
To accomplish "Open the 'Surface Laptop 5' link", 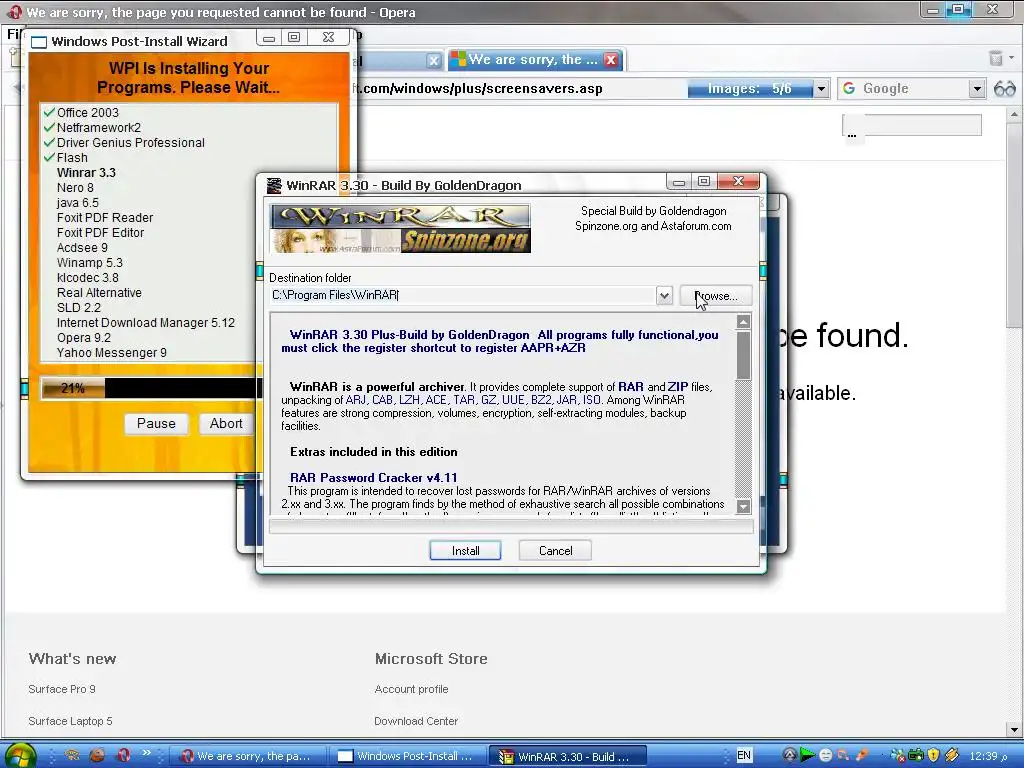I will (x=70, y=721).
